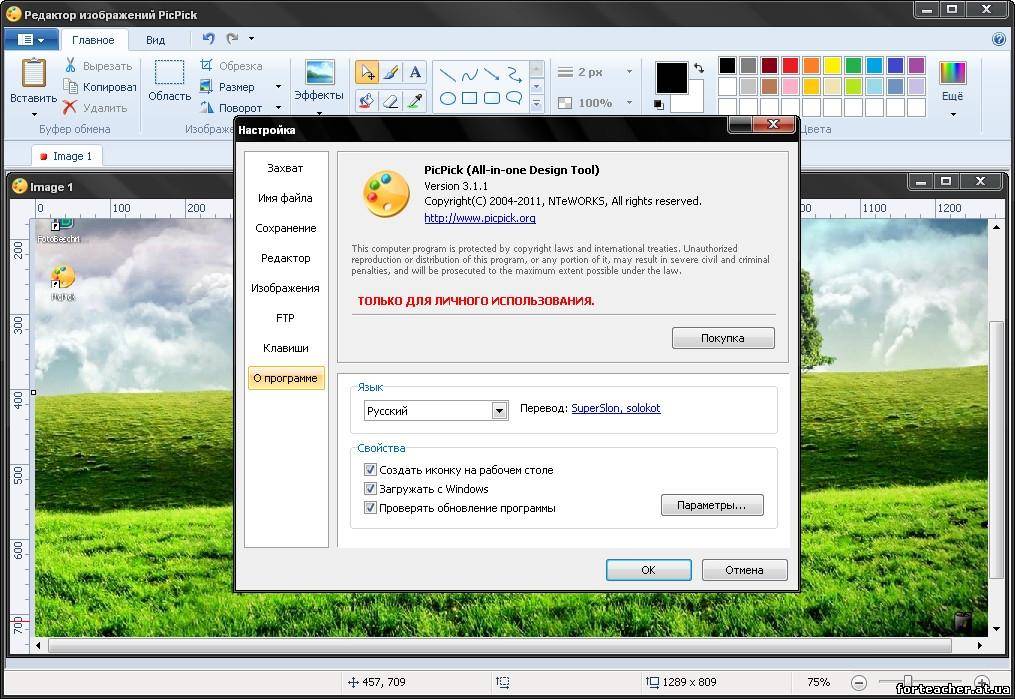This screenshot has height=699, width=1015.
Task: Click the Resize (Размер) icon
Action: pos(206,86)
